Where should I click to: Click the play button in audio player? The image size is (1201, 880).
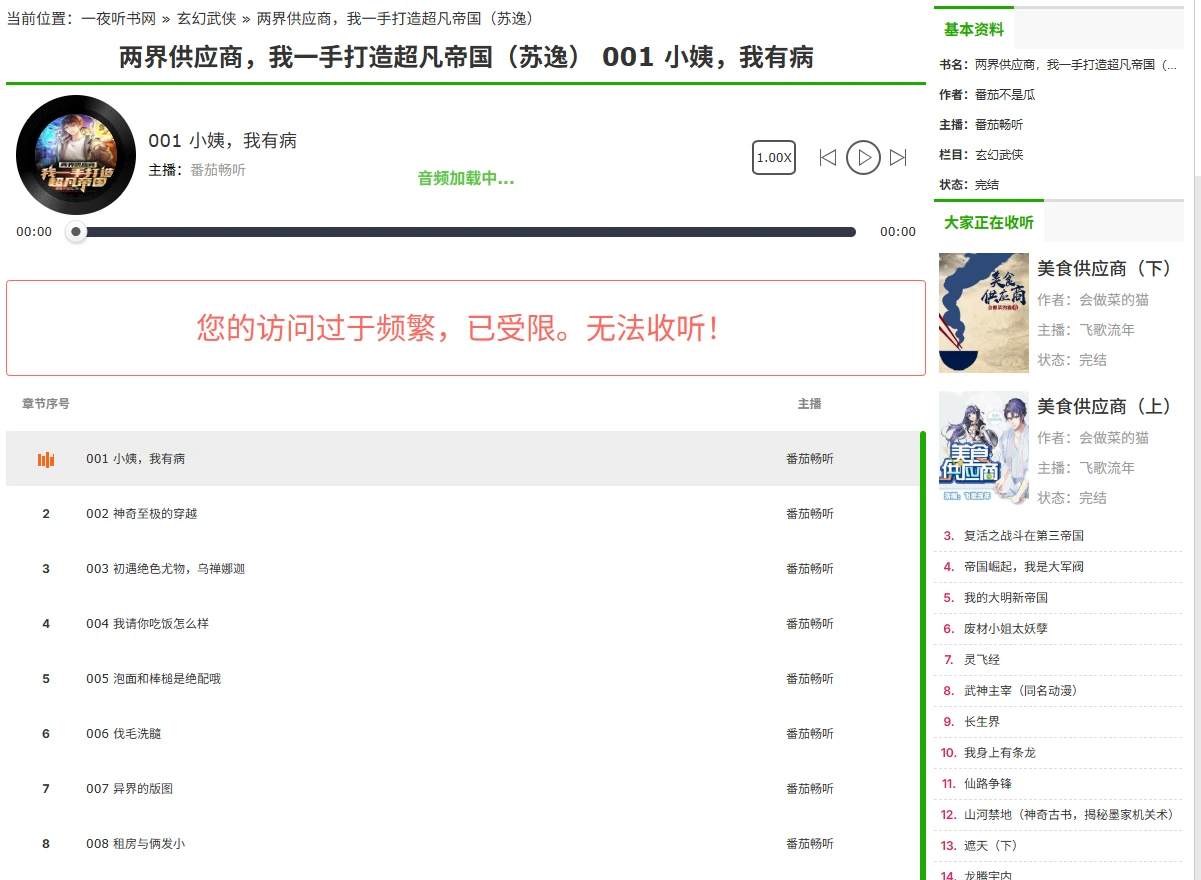[863, 158]
